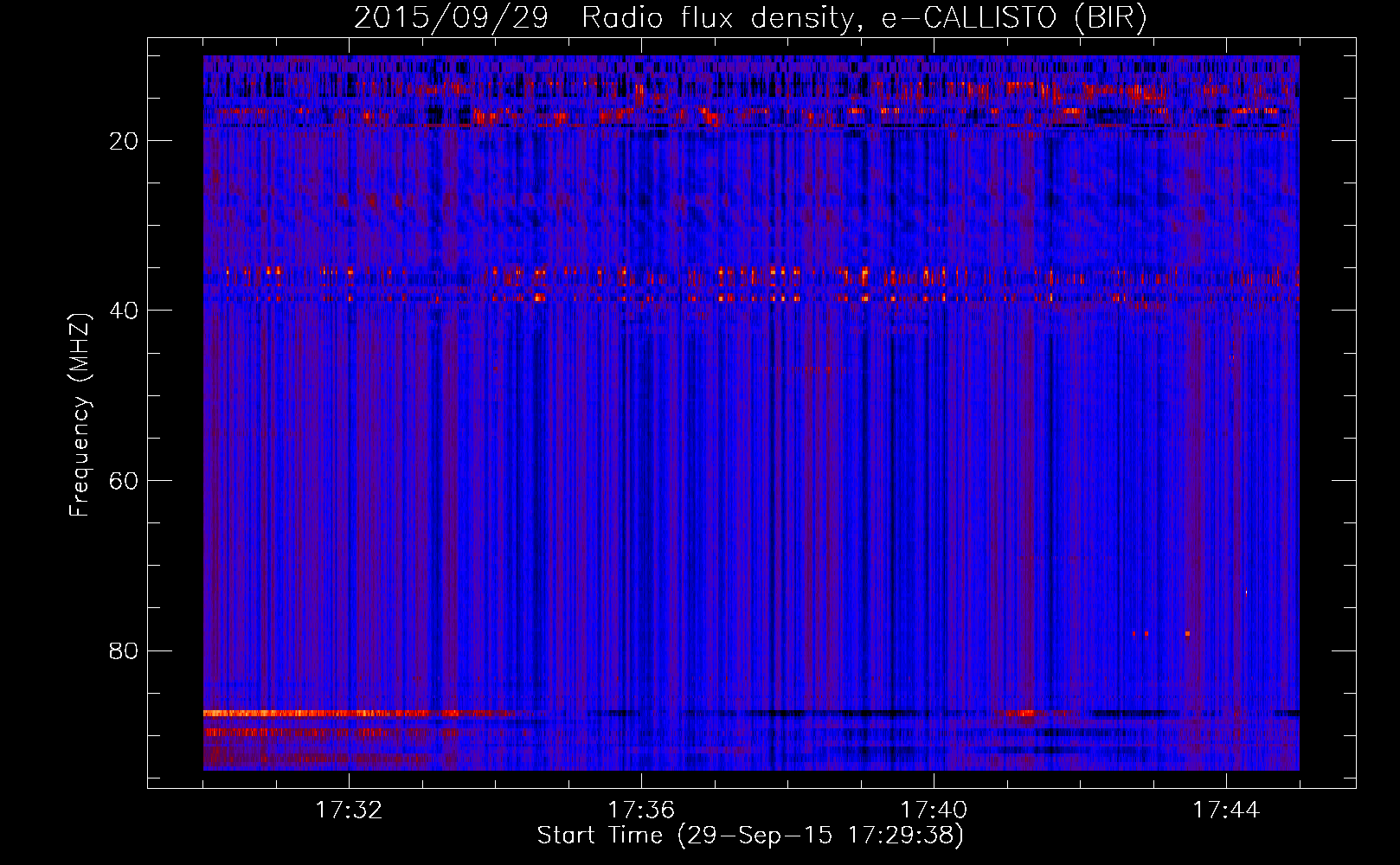Click the "60" frequency tick label

click(x=124, y=481)
